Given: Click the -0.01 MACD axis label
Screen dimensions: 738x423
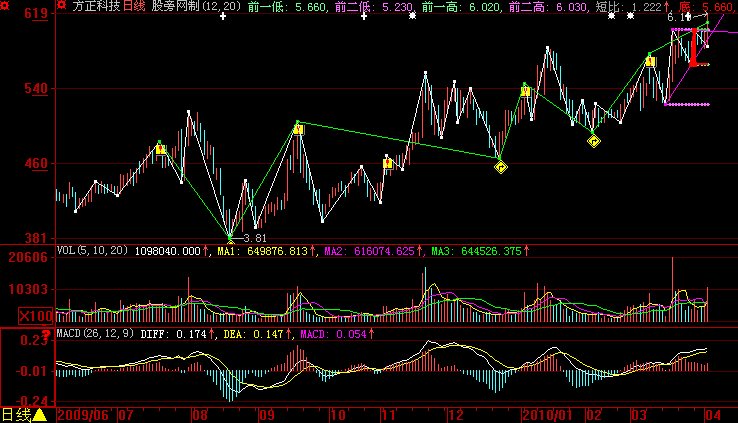Looking at the screenshot, I should 32,371.
